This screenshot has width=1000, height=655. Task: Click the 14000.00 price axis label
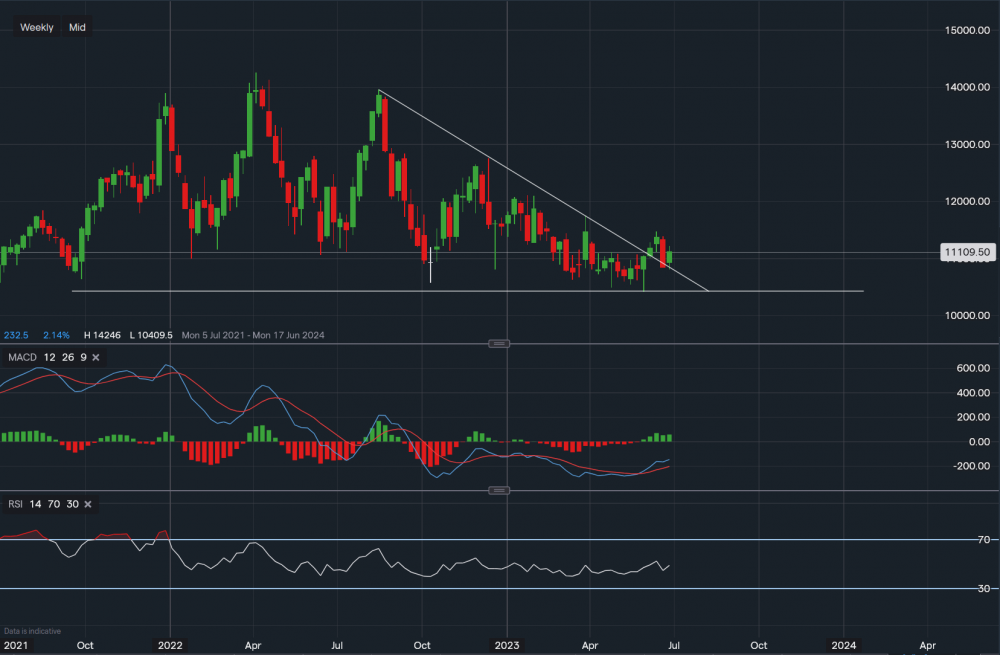966,88
